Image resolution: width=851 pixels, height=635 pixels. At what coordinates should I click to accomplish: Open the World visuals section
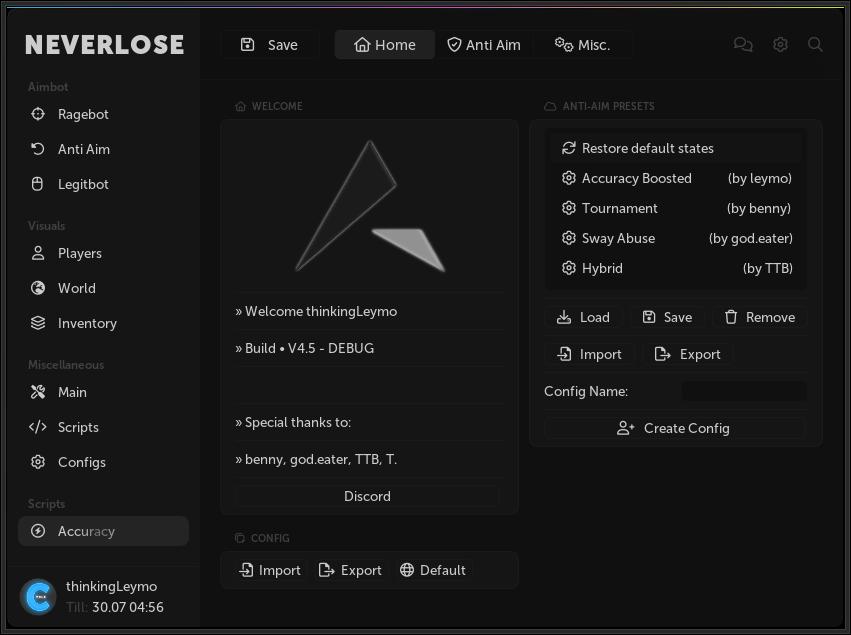[x=75, y=288]
